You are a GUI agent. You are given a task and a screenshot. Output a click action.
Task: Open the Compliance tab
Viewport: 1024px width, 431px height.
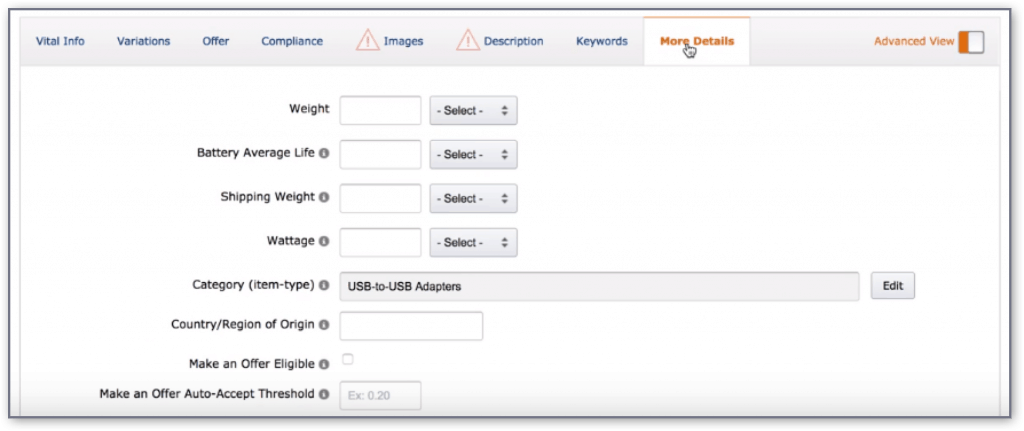click(x=292, y=42)
